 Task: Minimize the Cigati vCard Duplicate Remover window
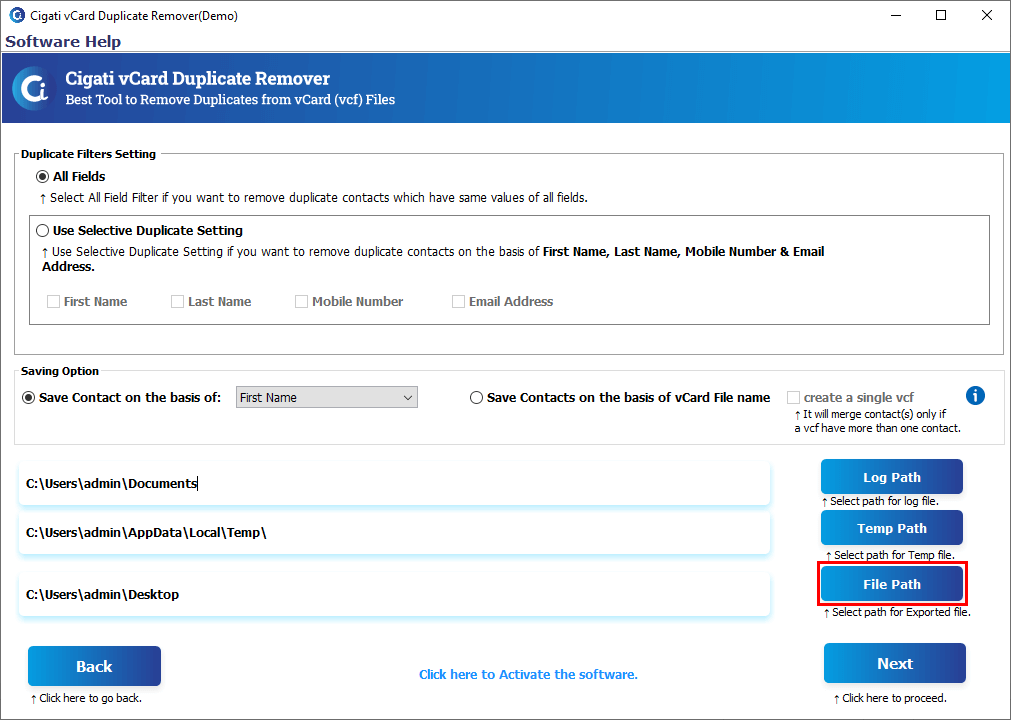pos(896,15)
